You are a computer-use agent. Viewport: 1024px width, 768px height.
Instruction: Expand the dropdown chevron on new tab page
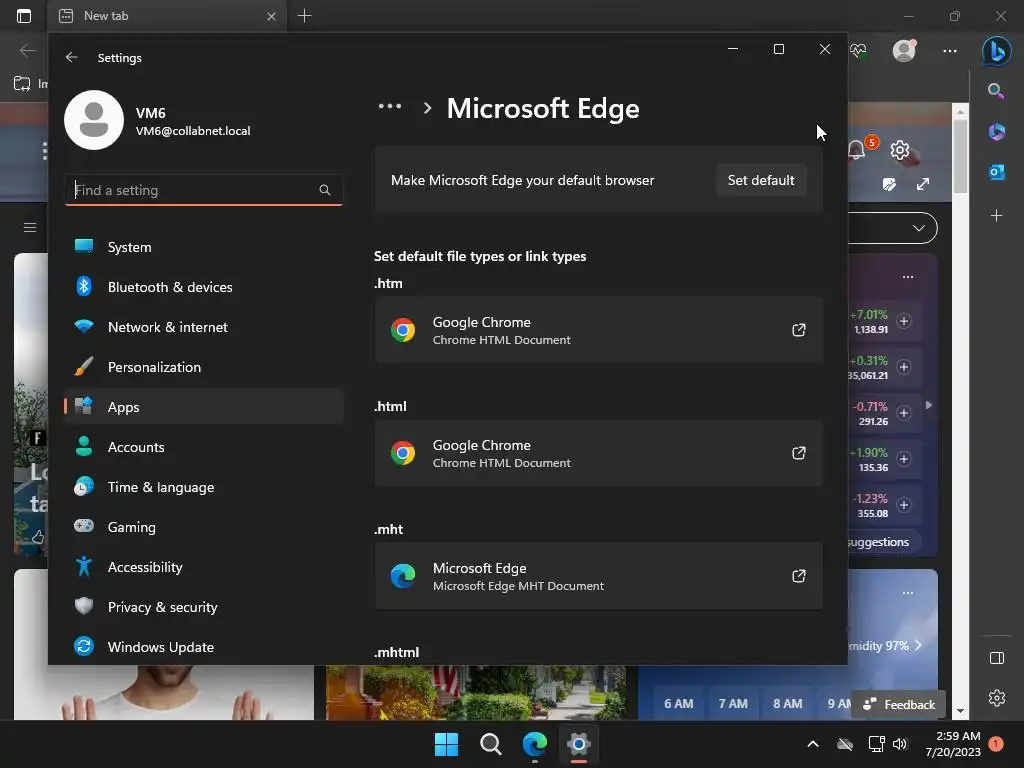[919, 228]
